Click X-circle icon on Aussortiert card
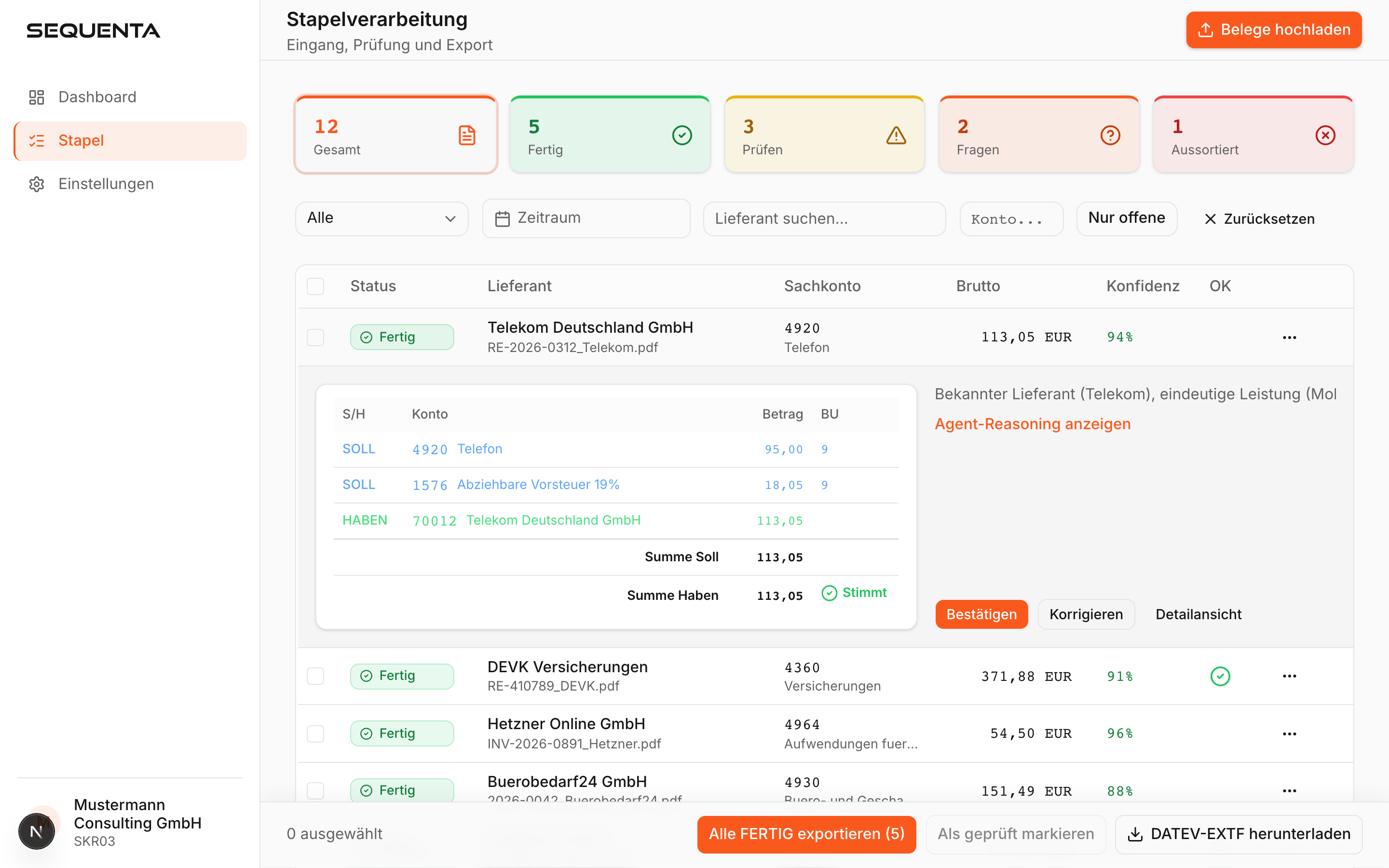Image resolution: width=1389 pixels, height=868 pixels. point(1325,136)
